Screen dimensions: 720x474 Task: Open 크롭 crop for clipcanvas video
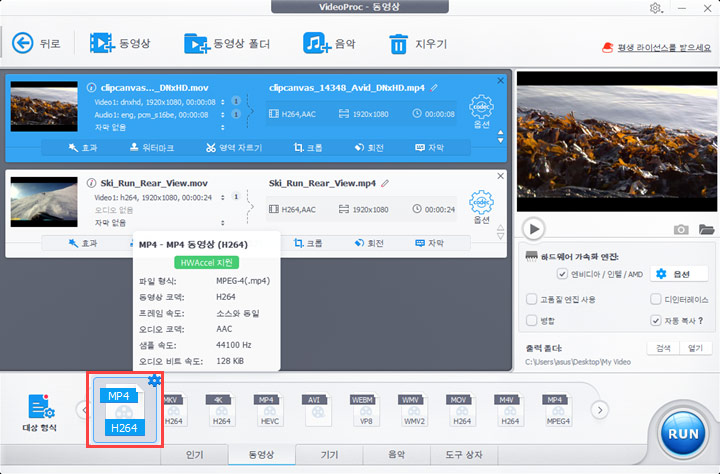tap(308, 147)
